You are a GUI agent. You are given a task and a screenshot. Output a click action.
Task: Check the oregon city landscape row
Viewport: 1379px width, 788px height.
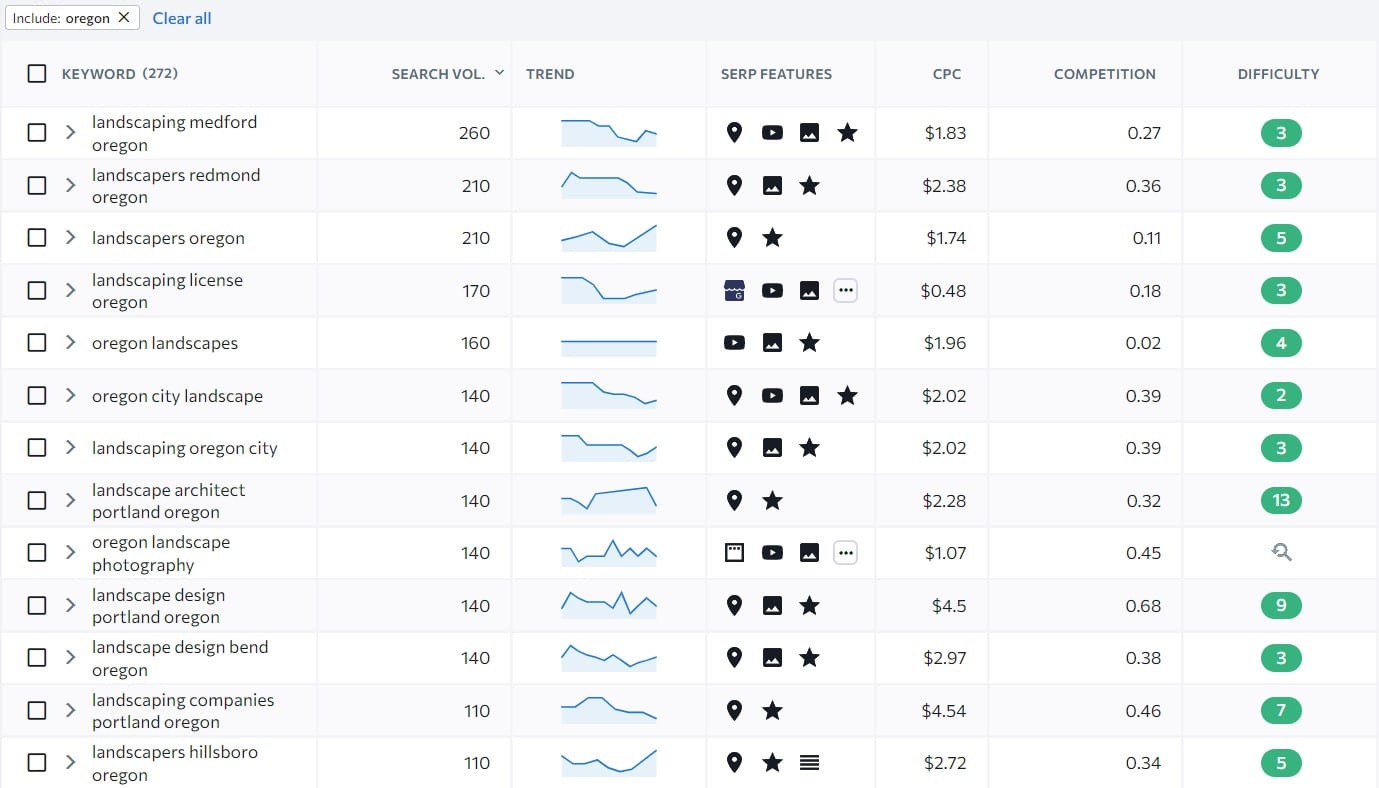point(37,396)
